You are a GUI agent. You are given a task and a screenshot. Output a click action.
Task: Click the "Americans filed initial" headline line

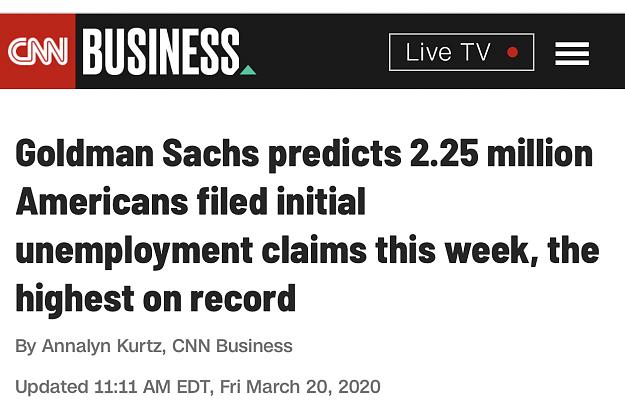pos(191,201)
